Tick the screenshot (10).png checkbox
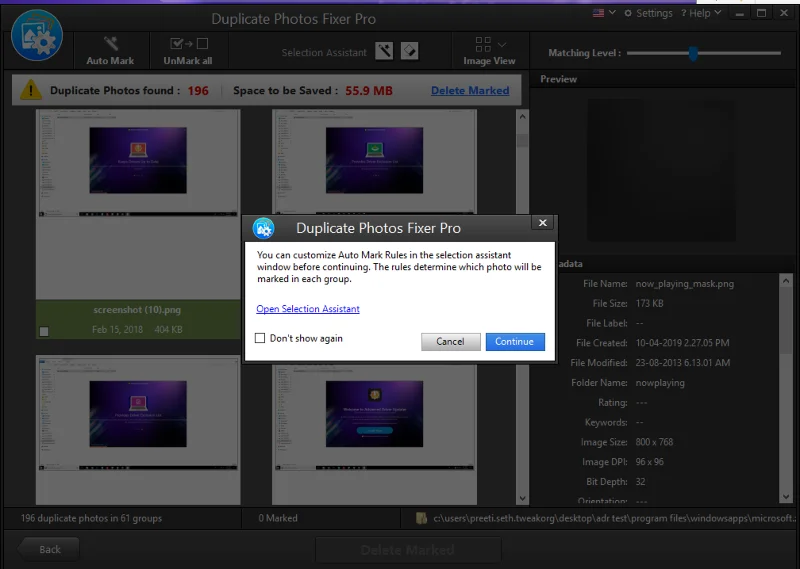The image size is (800, 569). [44, 331]
